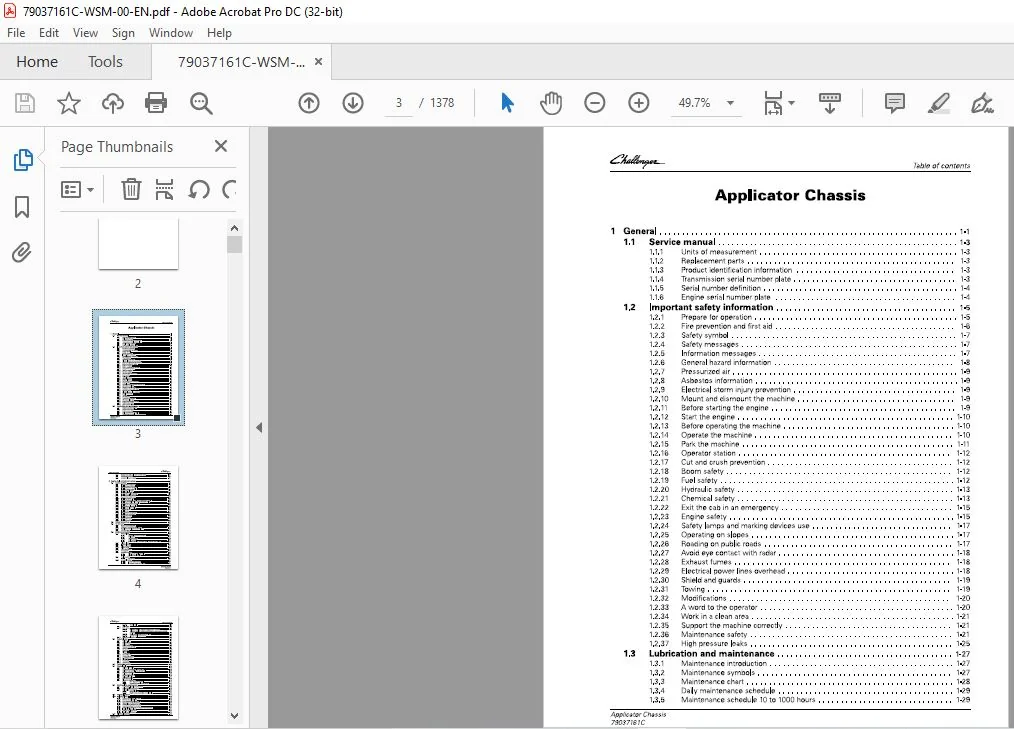Open thumbnails panel options dropdown
The image size is (1014, 729).
(78, 190)
